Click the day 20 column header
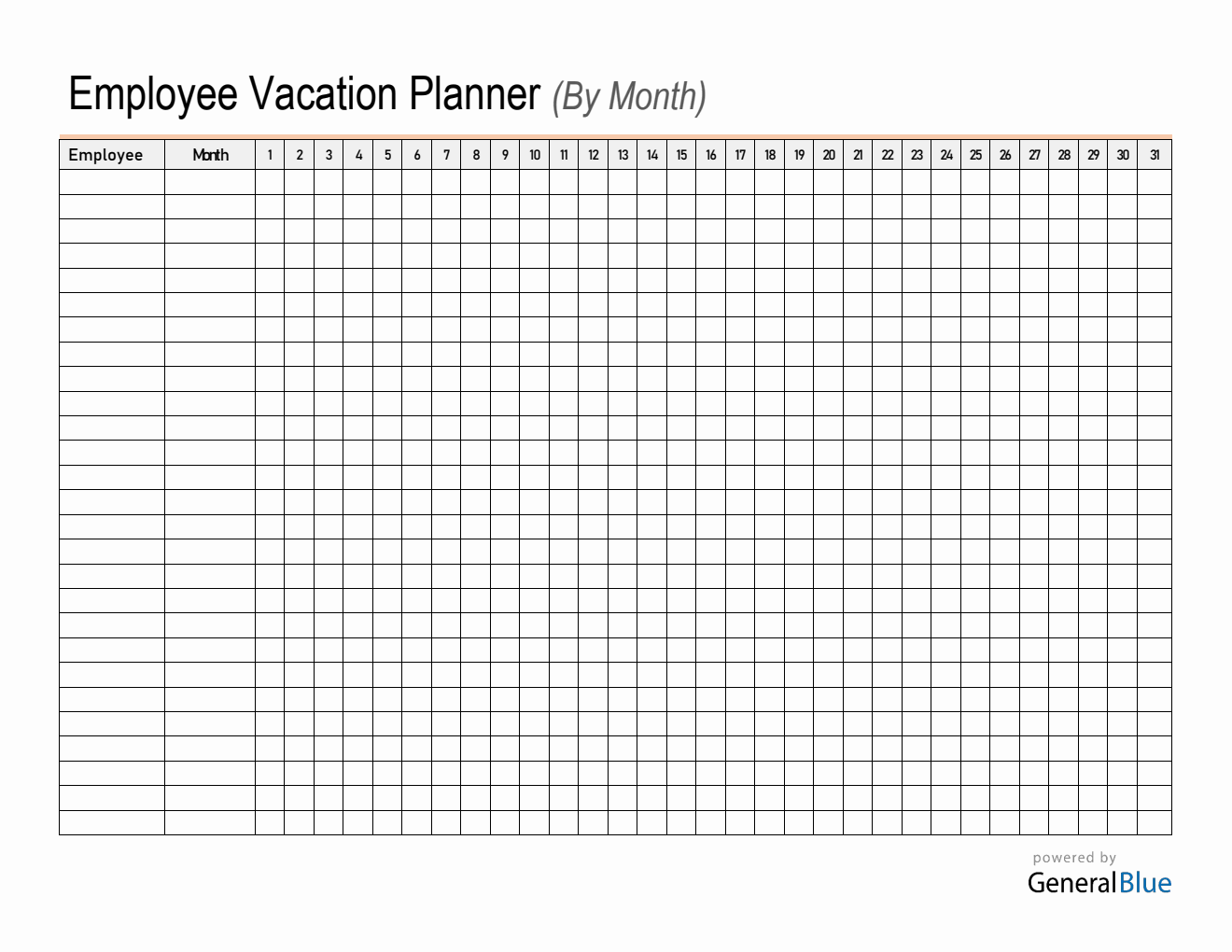 click(x=829, y=155)
